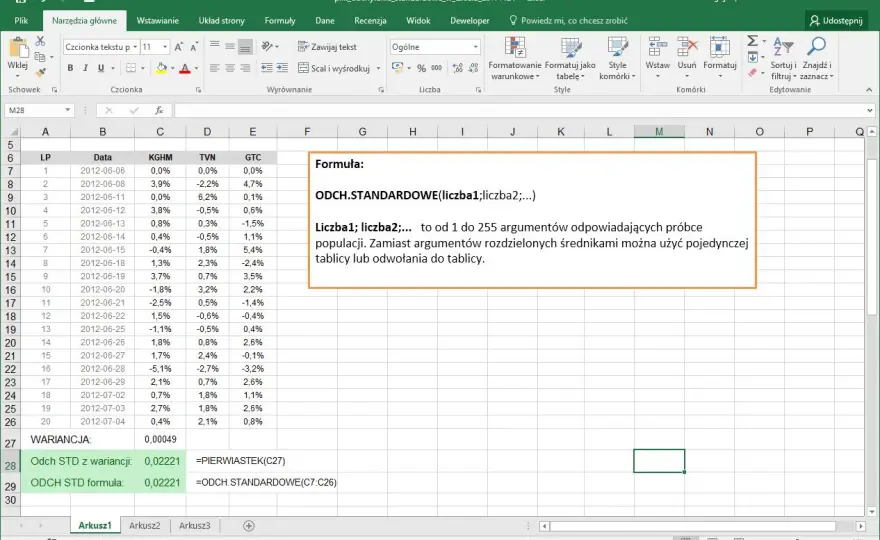Click the Wklej paste icon
The image size is (880, 540).
18,48
